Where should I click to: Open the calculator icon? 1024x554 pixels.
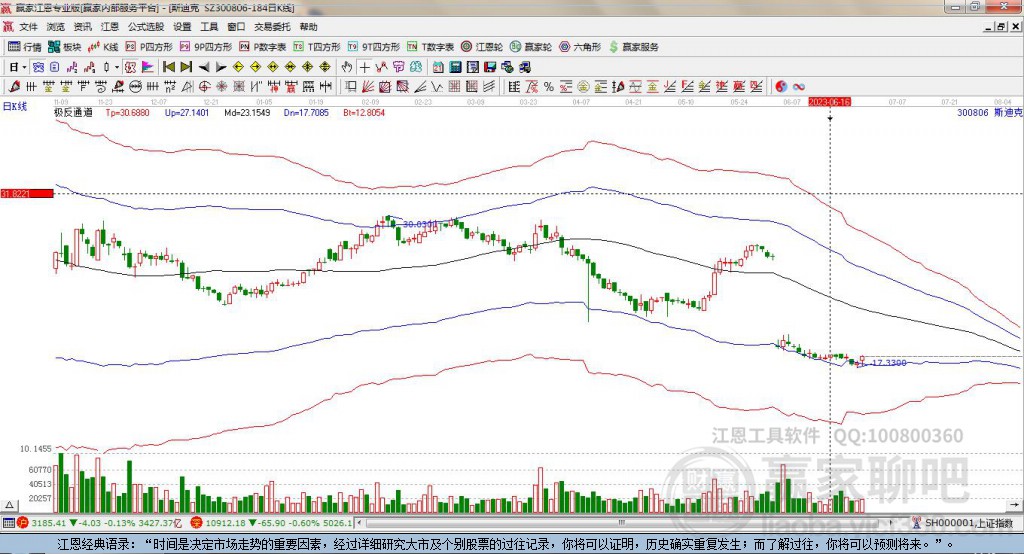point(455,67)
